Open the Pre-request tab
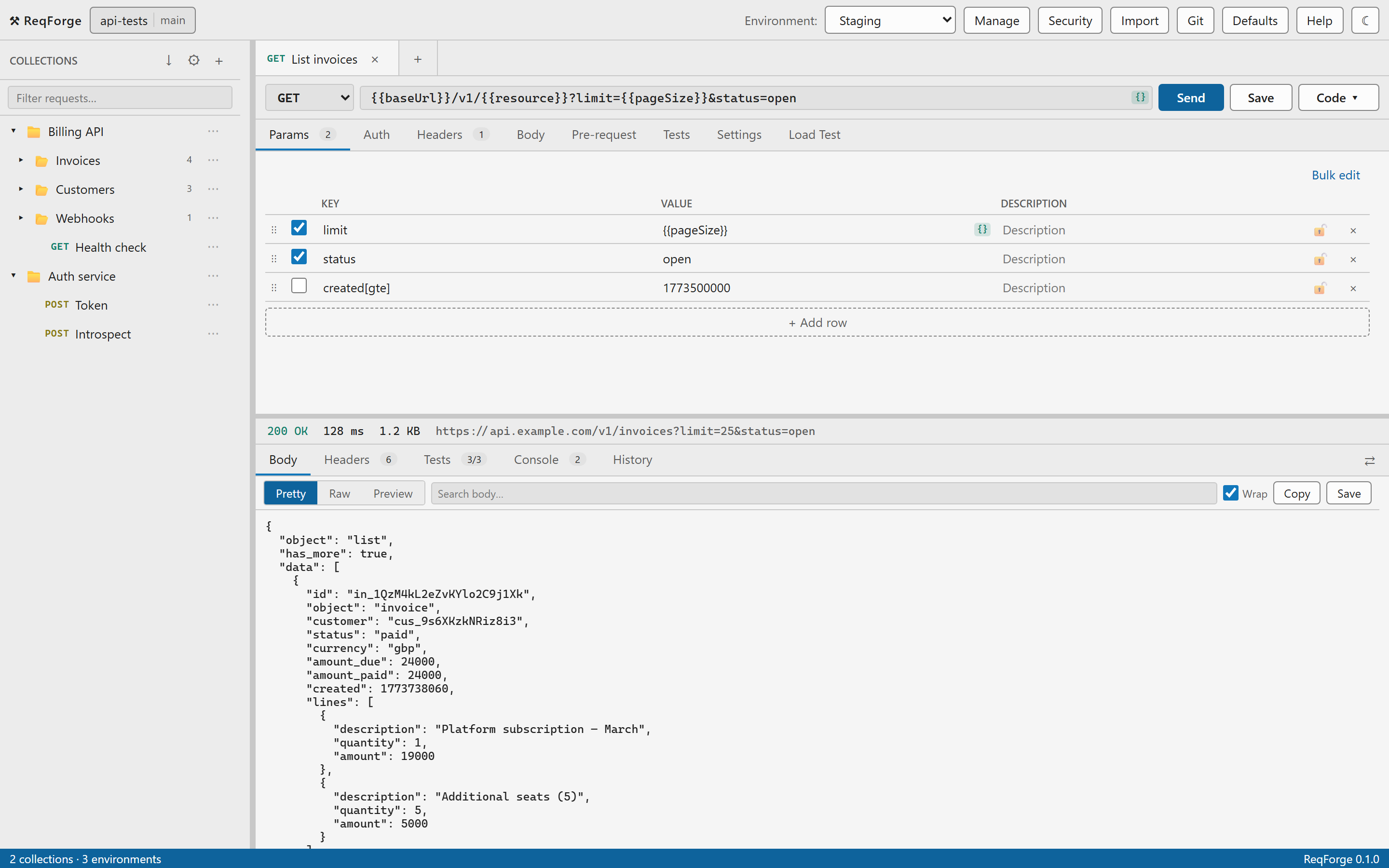Image resolution: width=1389 pixels, height=868 pixels. click(x=603, y=135)
